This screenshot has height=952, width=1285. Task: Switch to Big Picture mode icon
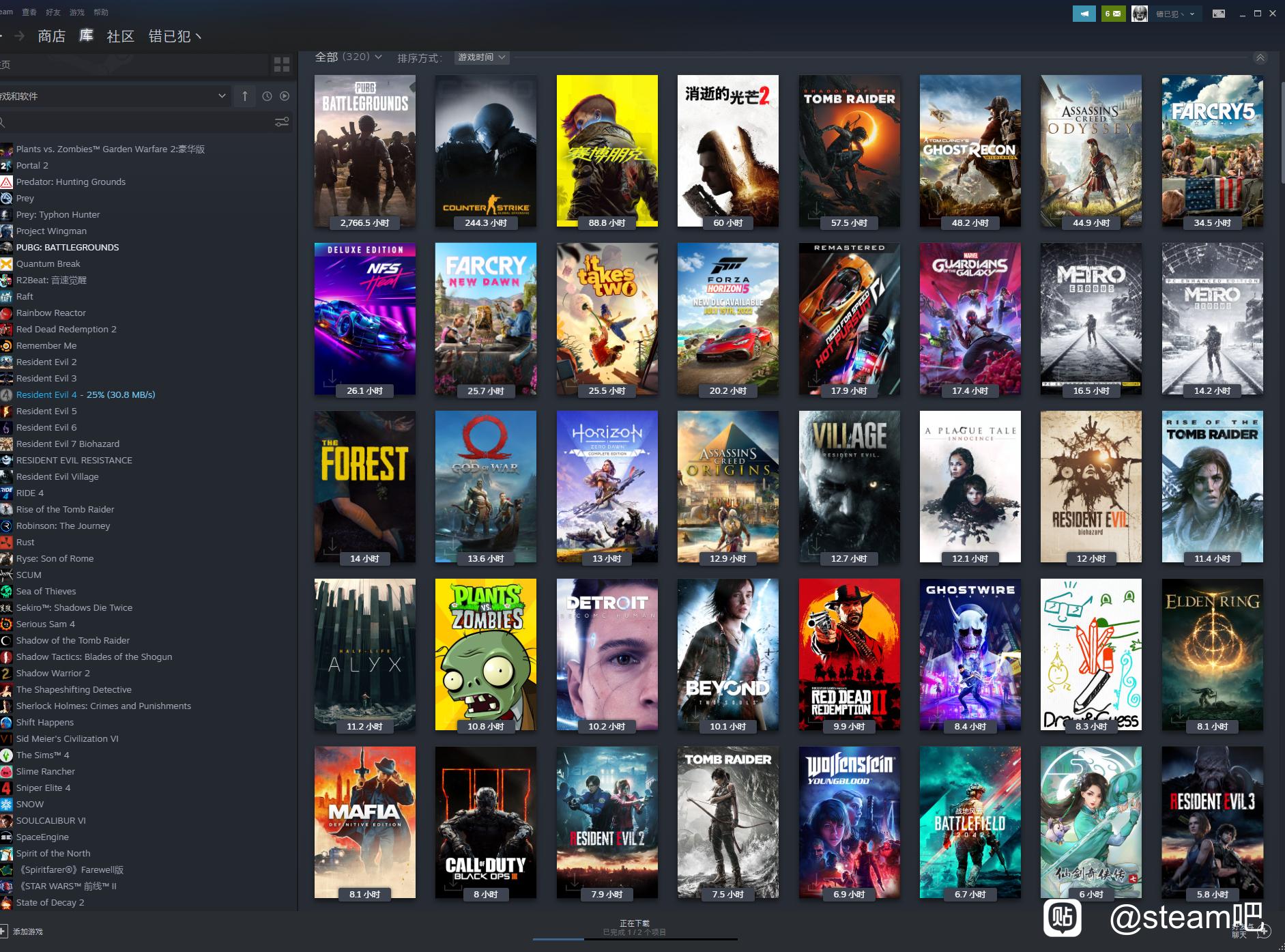point(1218,14)
